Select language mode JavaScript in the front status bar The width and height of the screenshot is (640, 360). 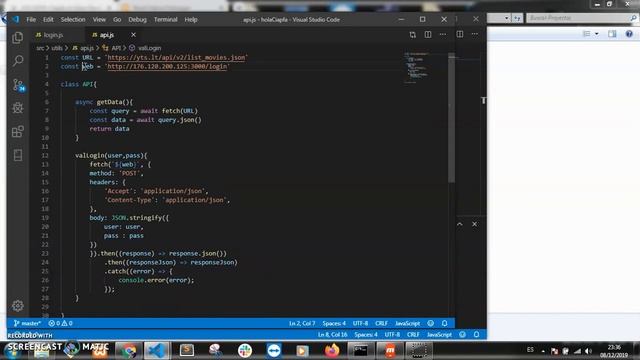point(407,323)
